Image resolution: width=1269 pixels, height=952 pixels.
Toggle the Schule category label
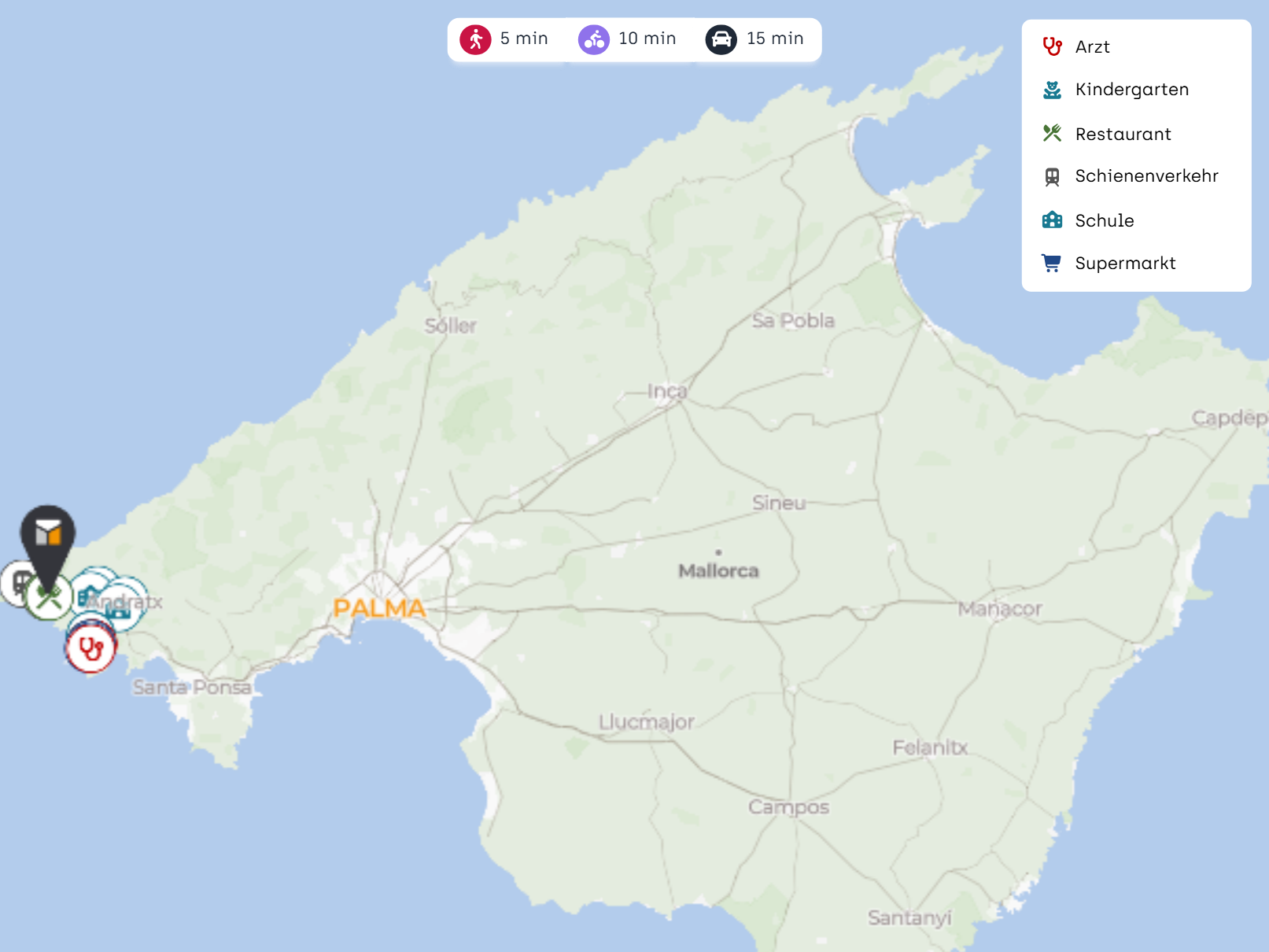coord(1104,221)
